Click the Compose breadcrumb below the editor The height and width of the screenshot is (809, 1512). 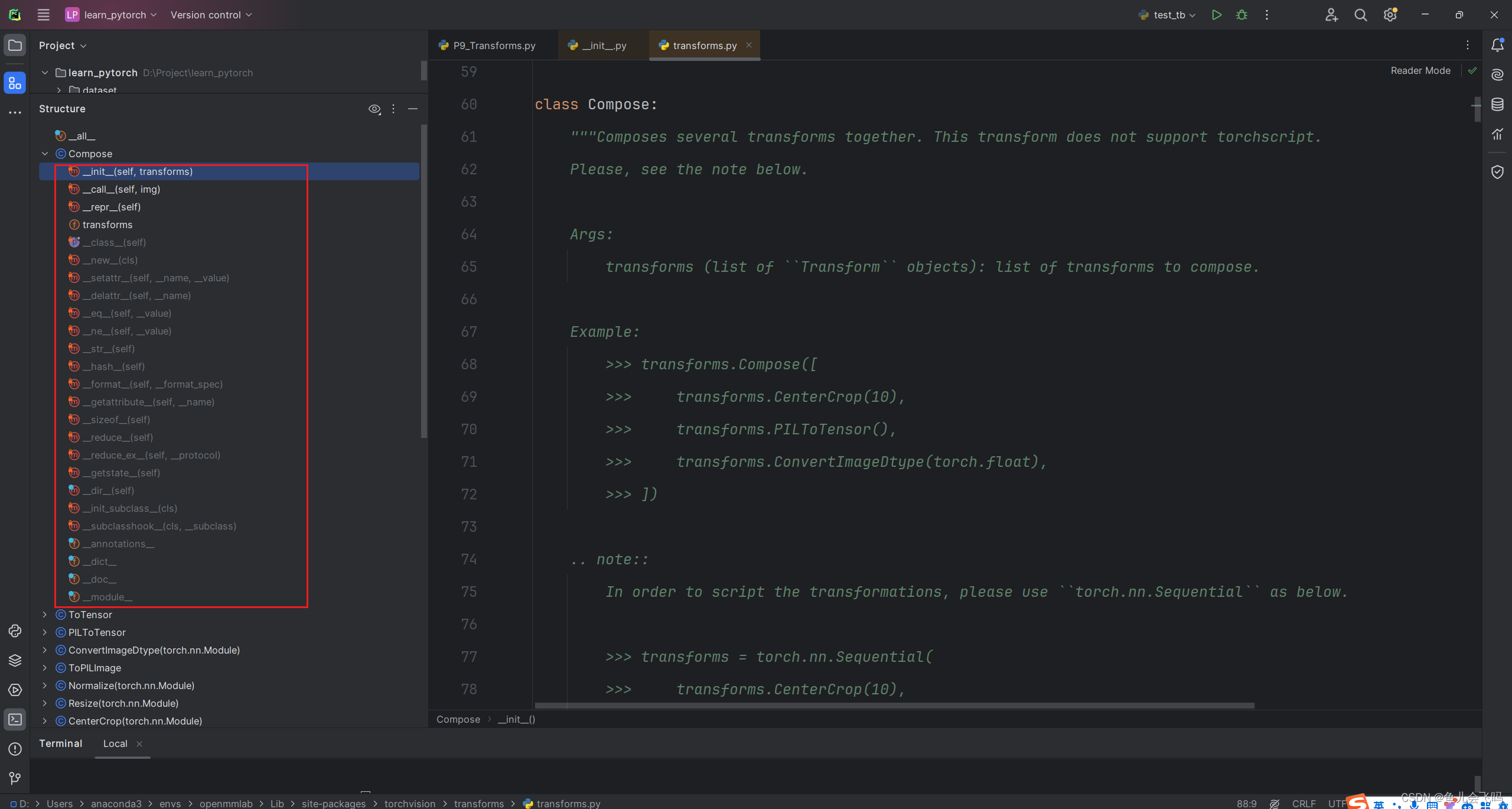click(458, 719)
